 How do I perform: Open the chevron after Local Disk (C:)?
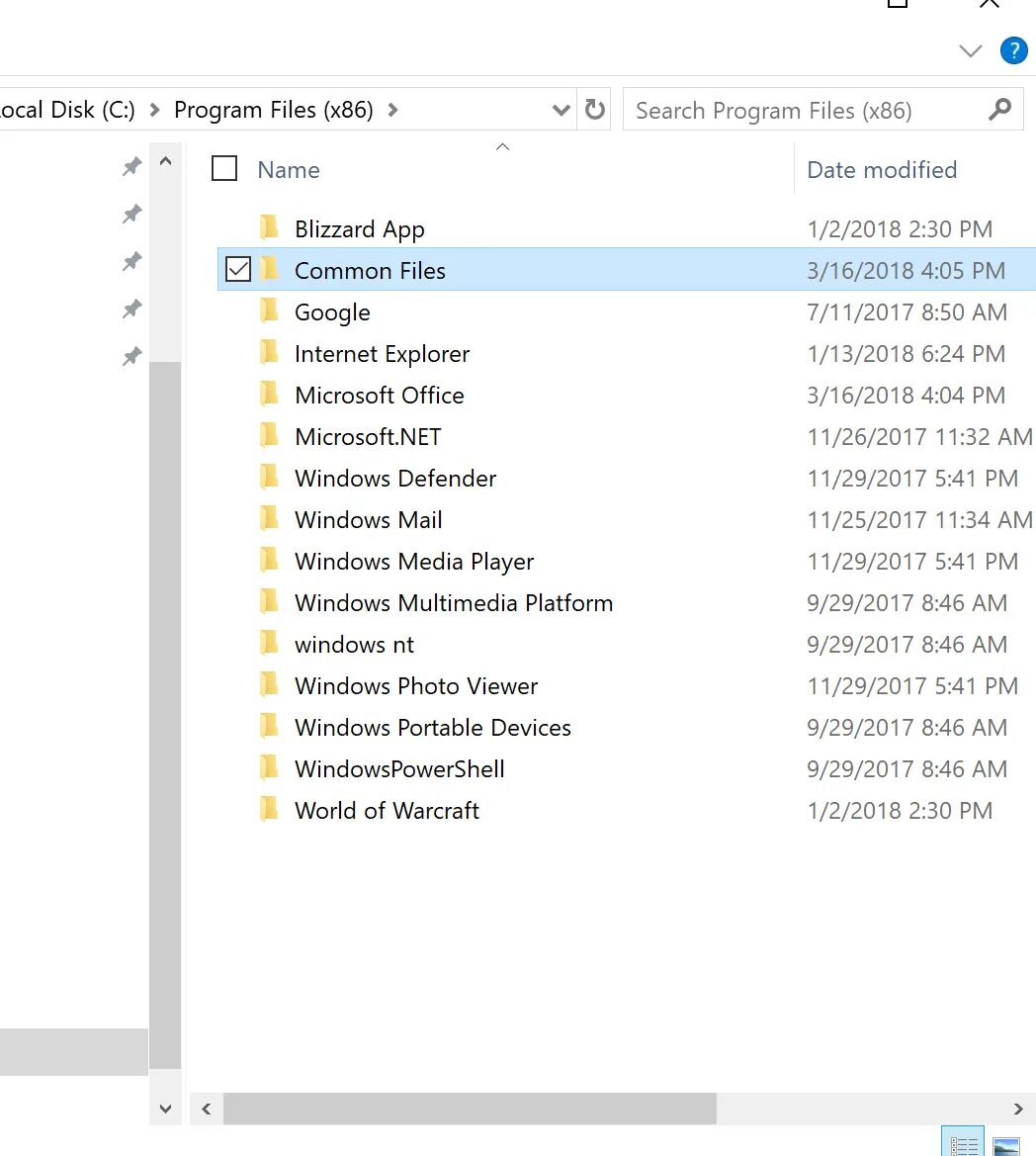click(154, 110)
